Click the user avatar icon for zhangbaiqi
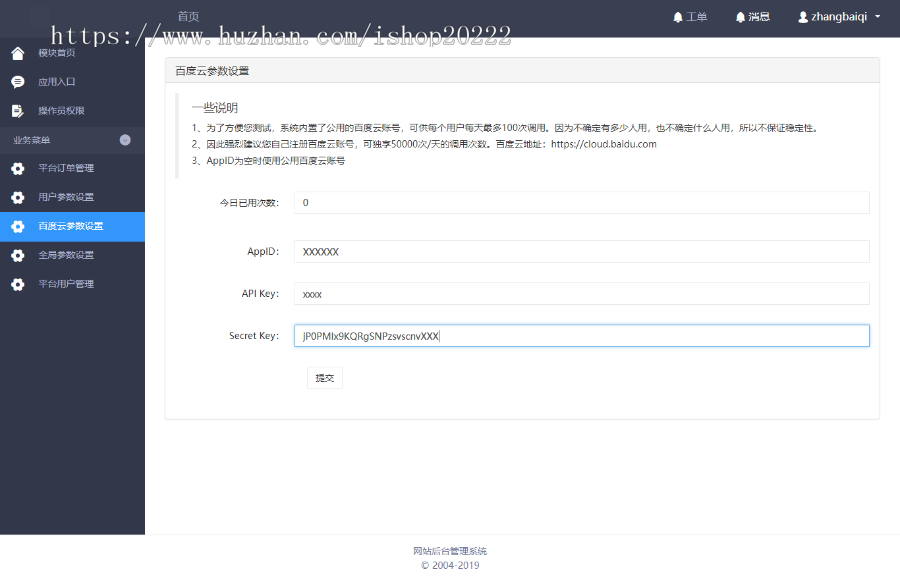 pos(803,15)
